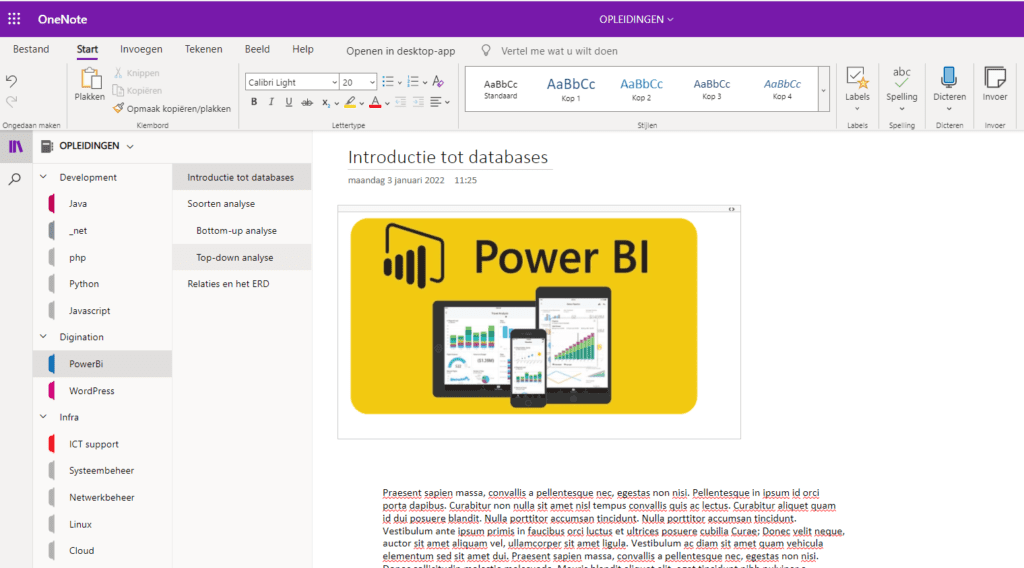This screenshot has height=568, width=1024.
Task: Open font color dropdown arrow
Action: point(387,103)
